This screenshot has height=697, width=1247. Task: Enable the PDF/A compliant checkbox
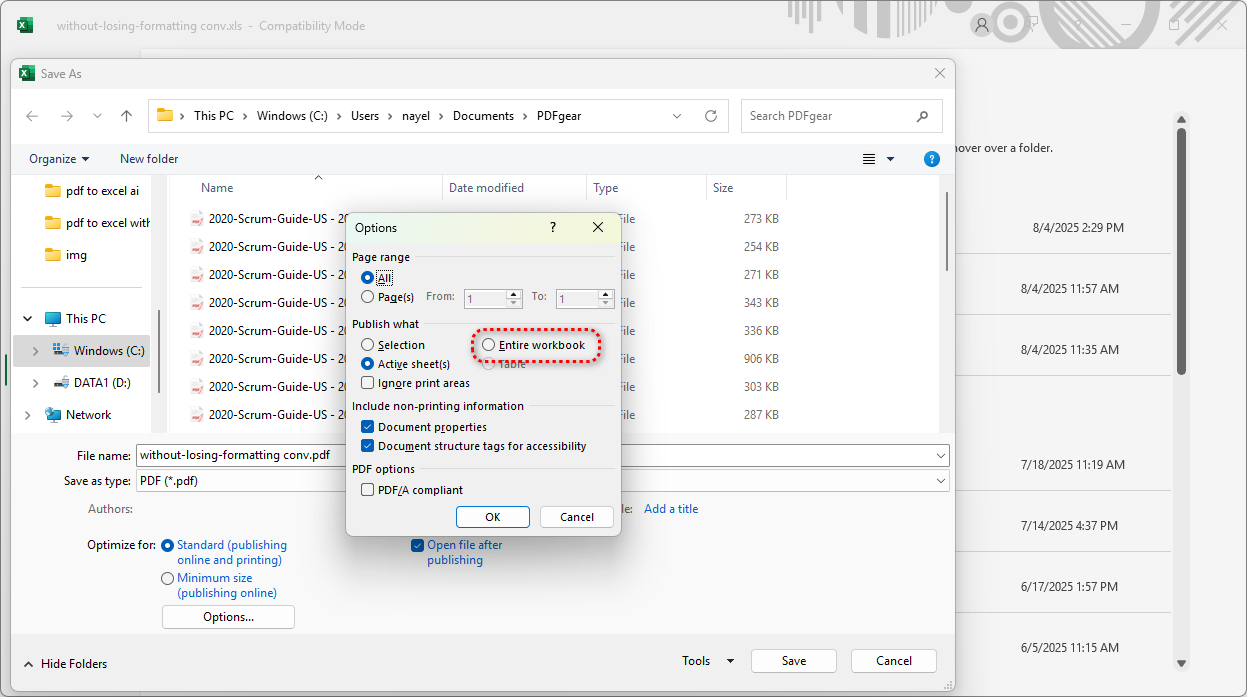tap(368, 490)
